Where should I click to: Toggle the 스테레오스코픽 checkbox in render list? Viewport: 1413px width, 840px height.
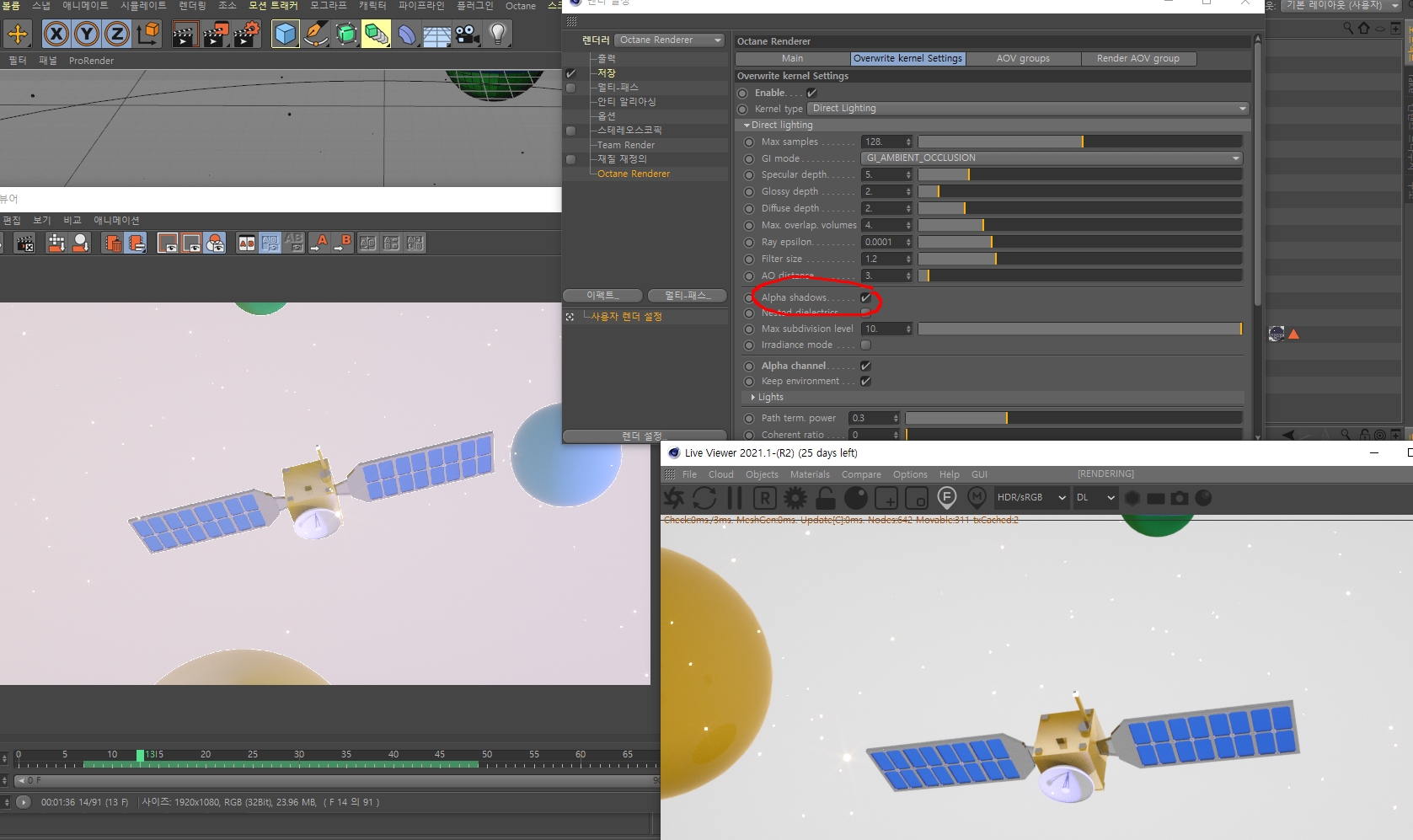571,131
